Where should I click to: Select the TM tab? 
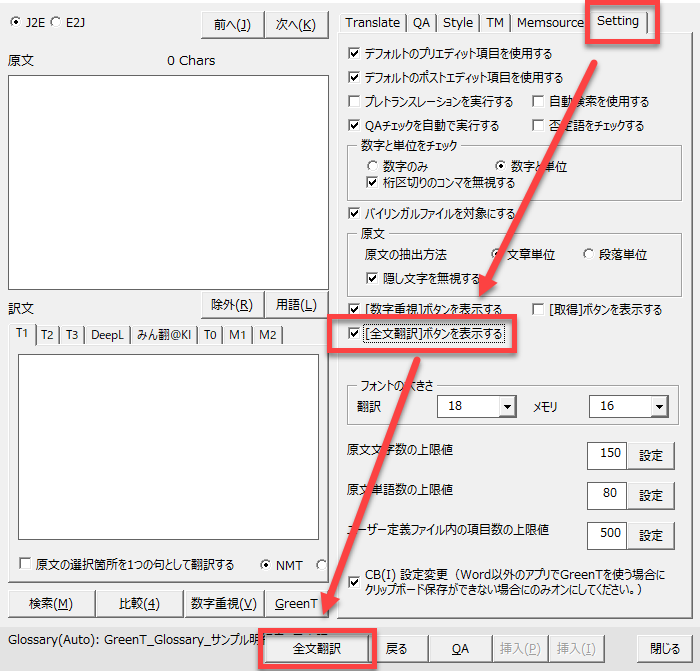495,23
